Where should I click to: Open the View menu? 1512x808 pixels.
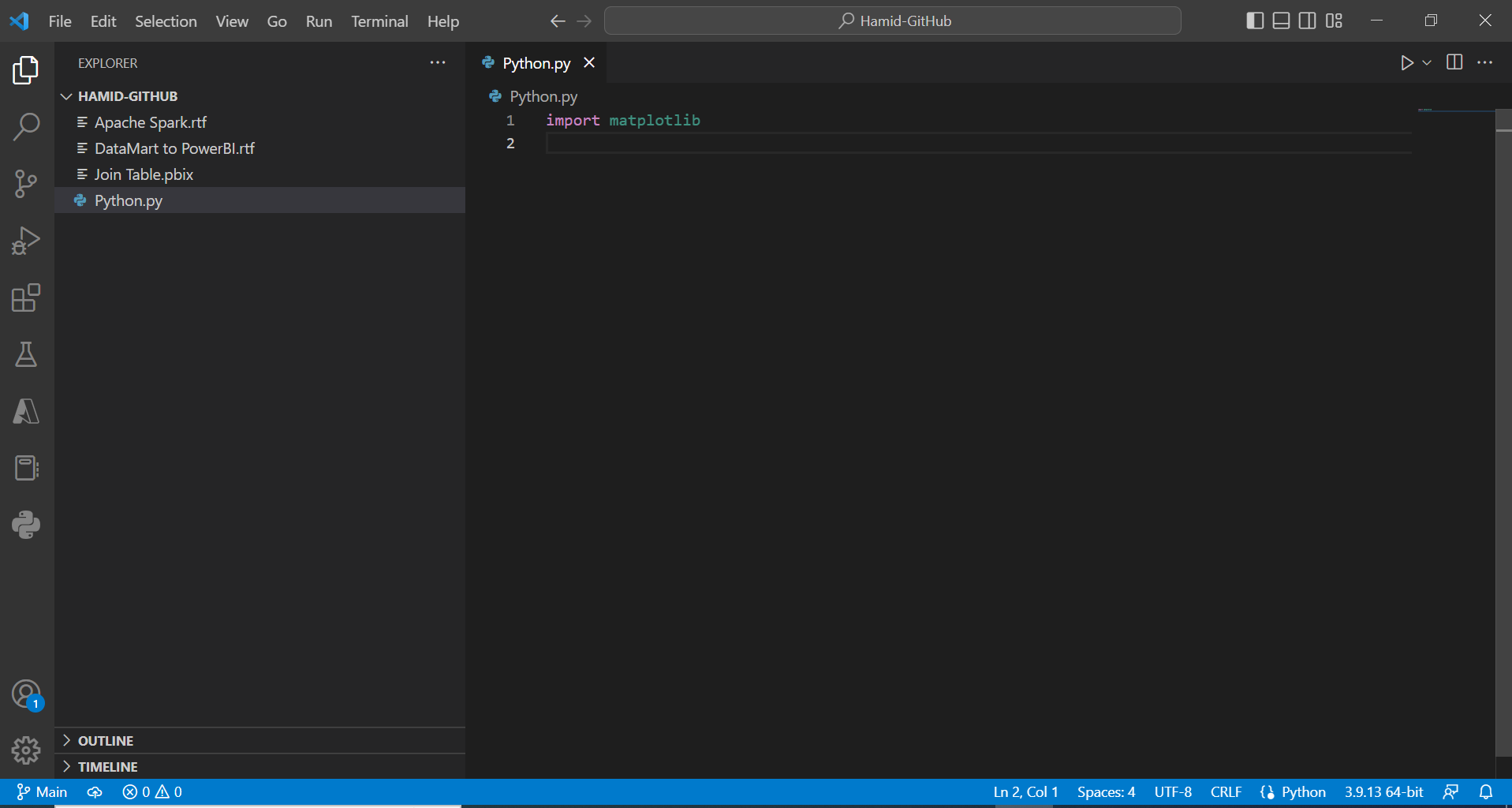[x=232, y=21]
